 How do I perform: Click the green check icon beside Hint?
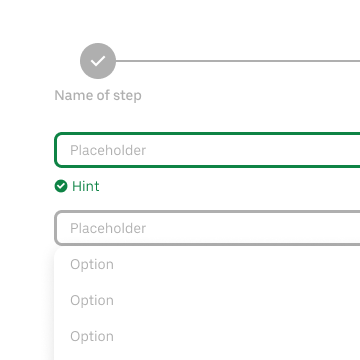61,186
